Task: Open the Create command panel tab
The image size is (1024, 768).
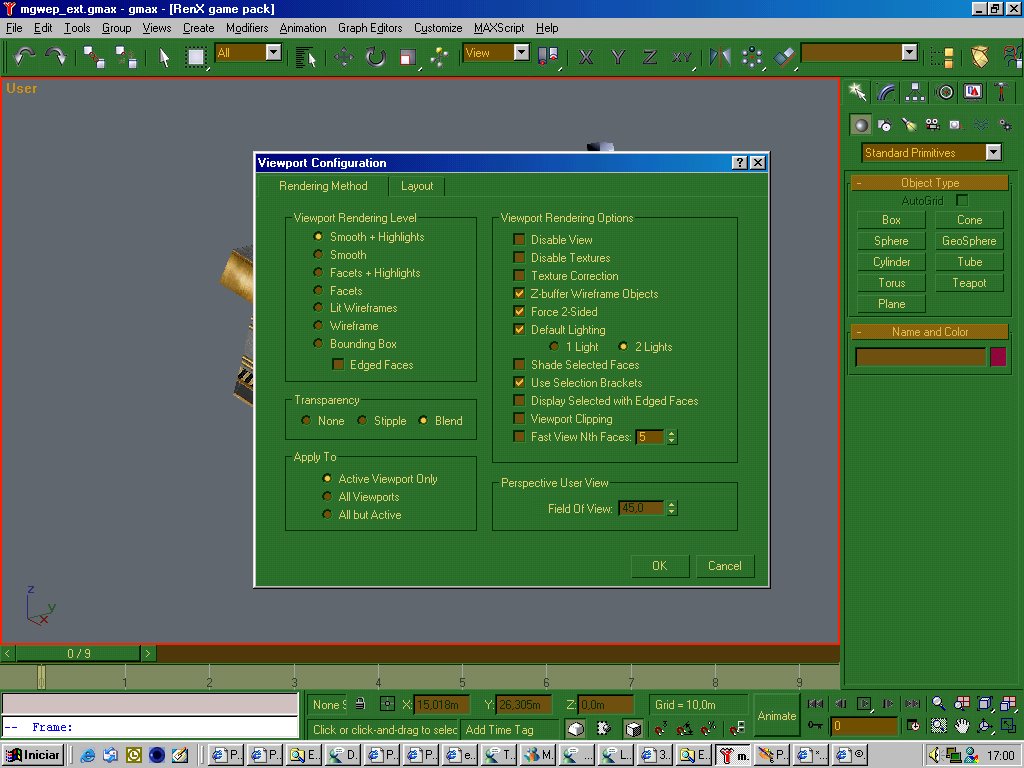Action: pyautogui.click(x=857, y=92)
